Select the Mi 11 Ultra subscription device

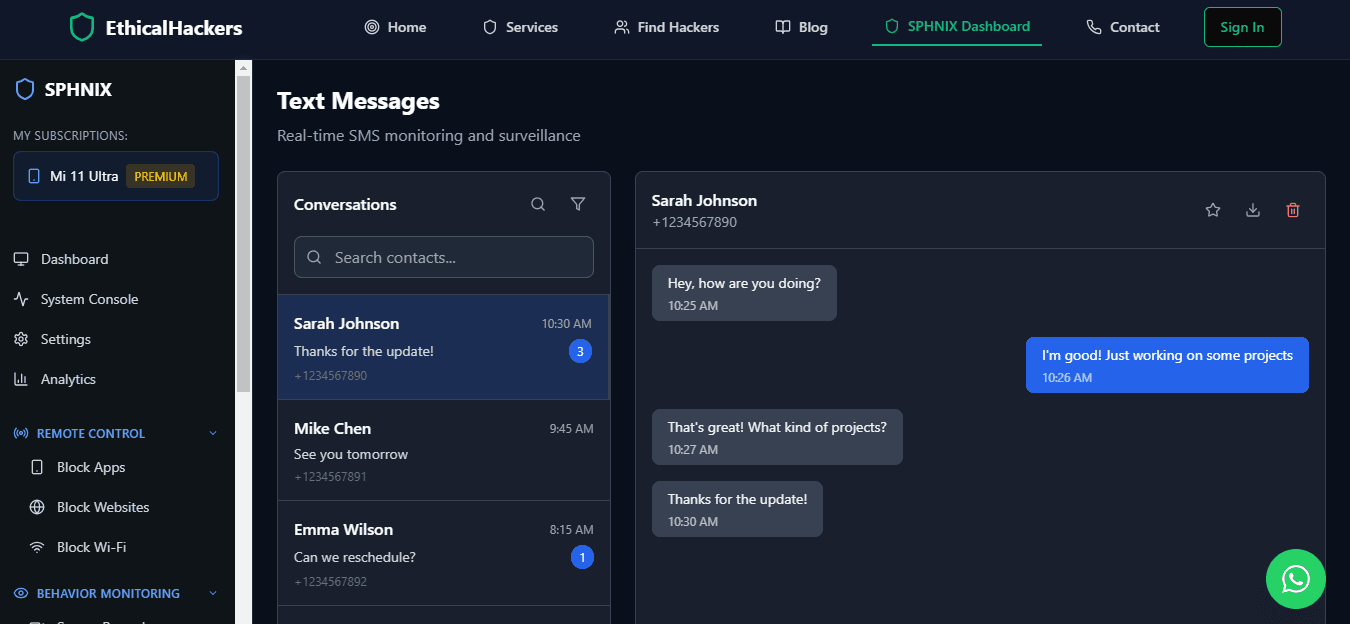point(116,176)
